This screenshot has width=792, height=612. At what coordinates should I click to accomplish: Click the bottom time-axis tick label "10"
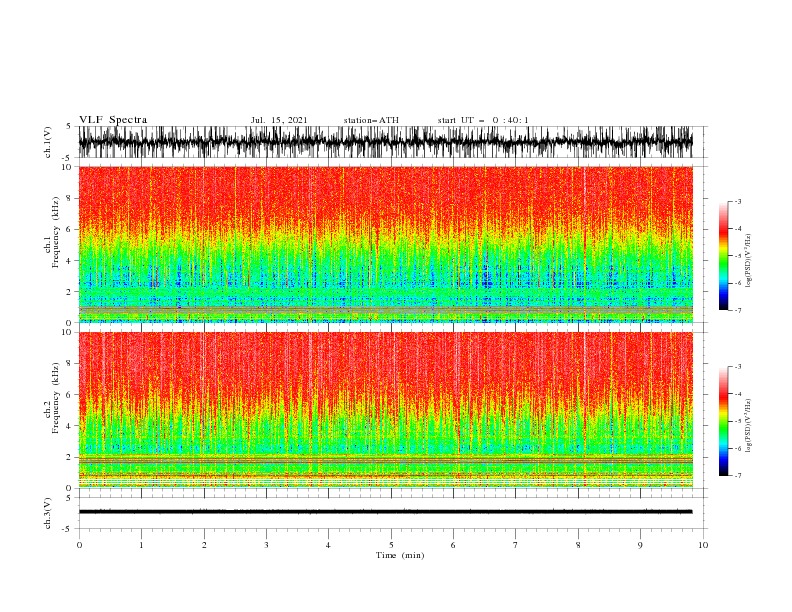(703, 545)
